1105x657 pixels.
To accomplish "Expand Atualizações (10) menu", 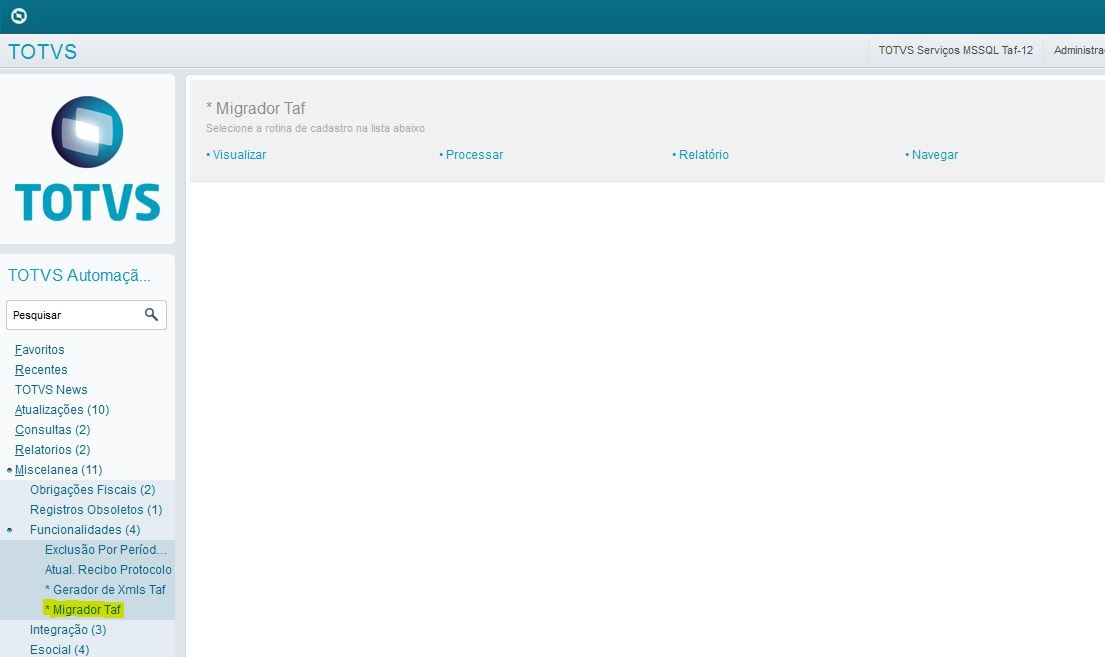I will pos(62,410).
